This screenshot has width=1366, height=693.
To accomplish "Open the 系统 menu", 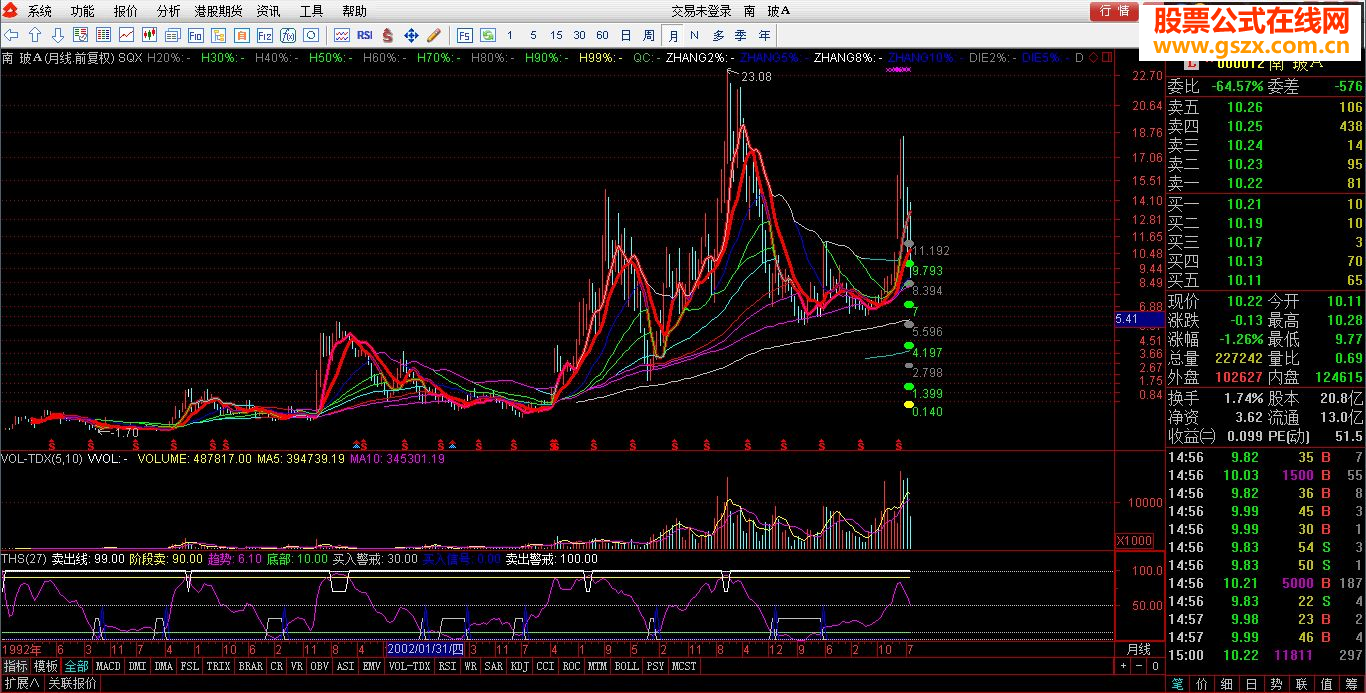I will 40,11.
